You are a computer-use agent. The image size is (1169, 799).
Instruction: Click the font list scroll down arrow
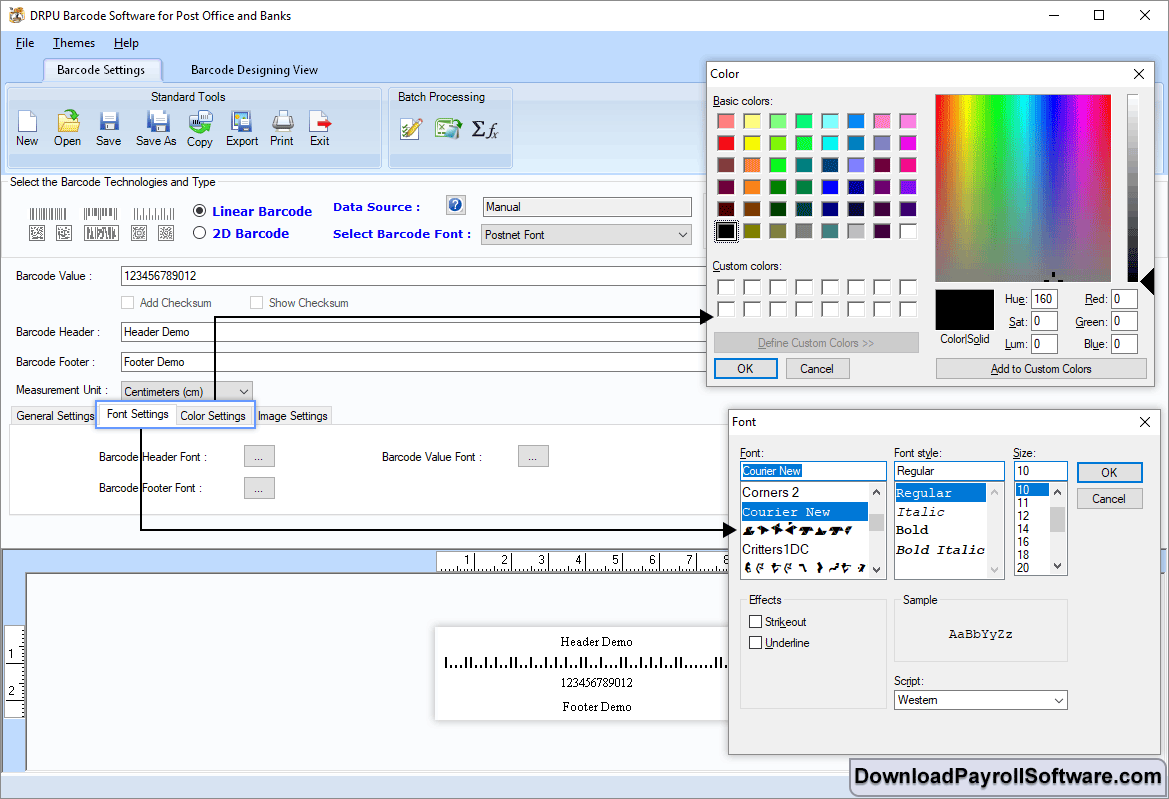[x=877, y=569]
